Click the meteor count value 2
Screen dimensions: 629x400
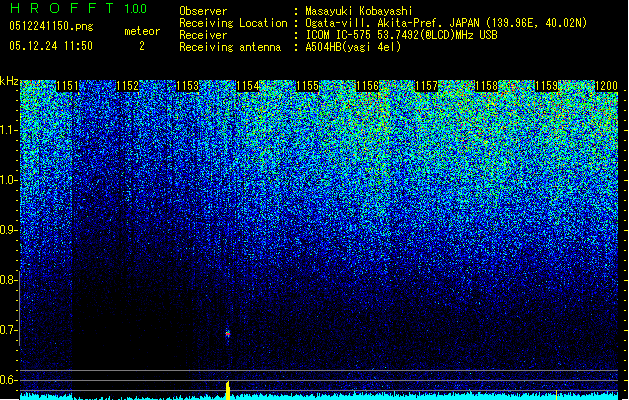(142, 46)
